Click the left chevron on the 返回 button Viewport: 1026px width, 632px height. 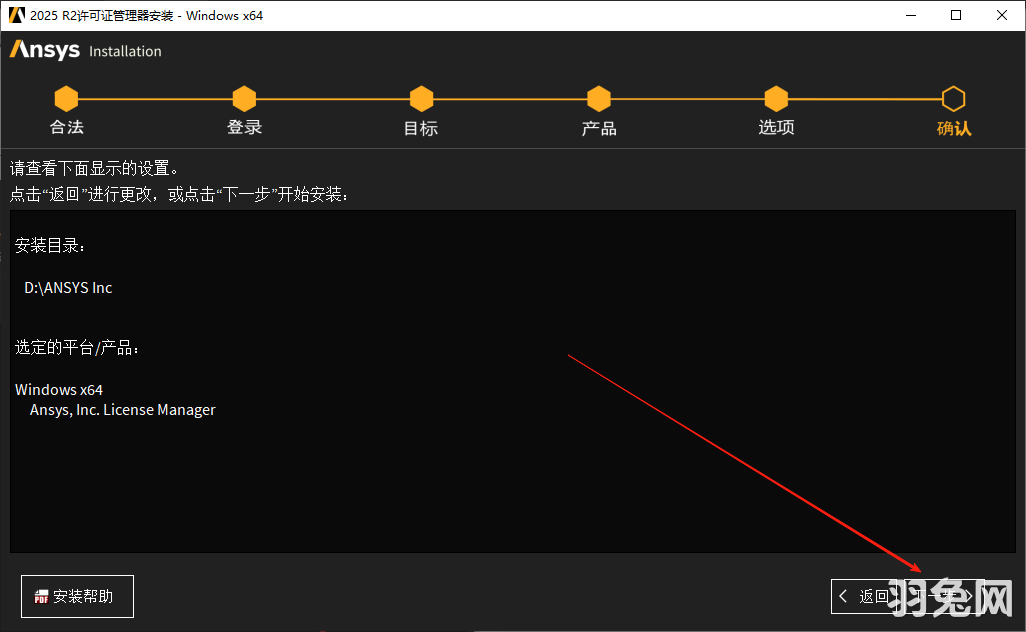(843, 596)
